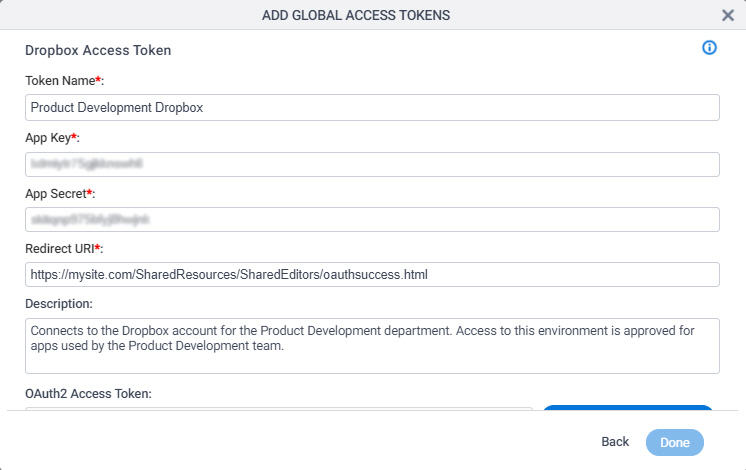The height and width of the screenshot is (470, 746).
Task: Select the Dropbox Access Token heading
Action: click(98, 50)
